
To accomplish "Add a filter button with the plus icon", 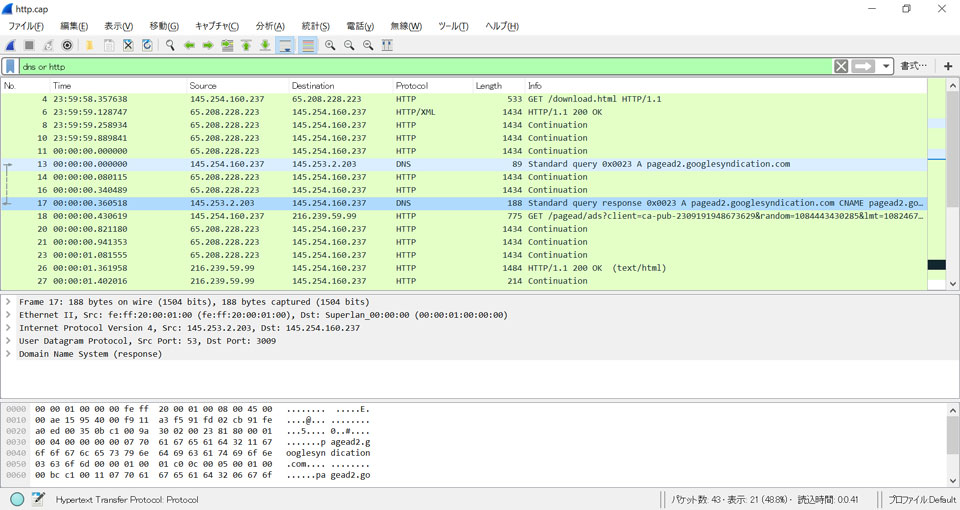I will tap(948, 66).
